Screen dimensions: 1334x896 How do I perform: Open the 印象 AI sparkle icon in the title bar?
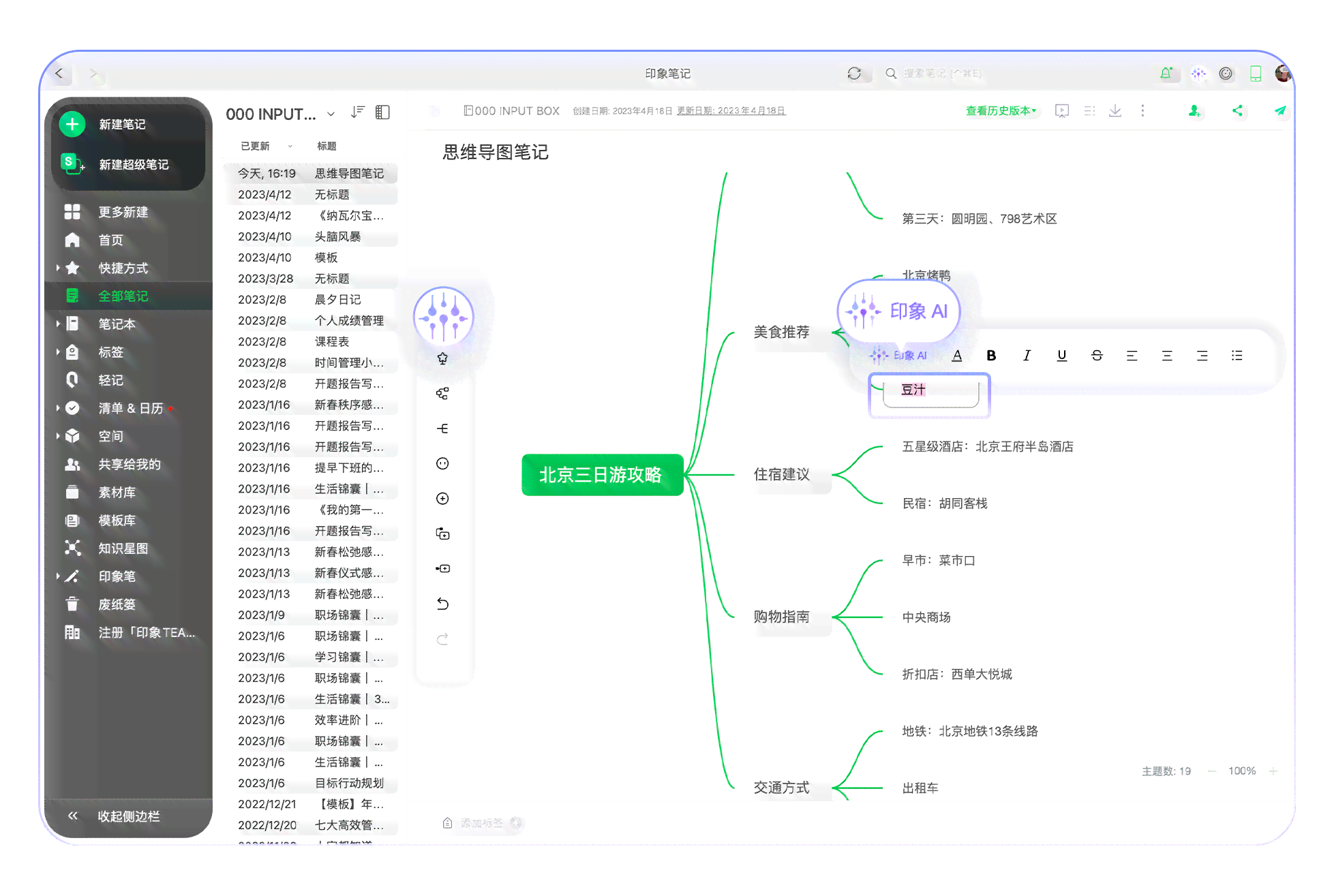1198,73
